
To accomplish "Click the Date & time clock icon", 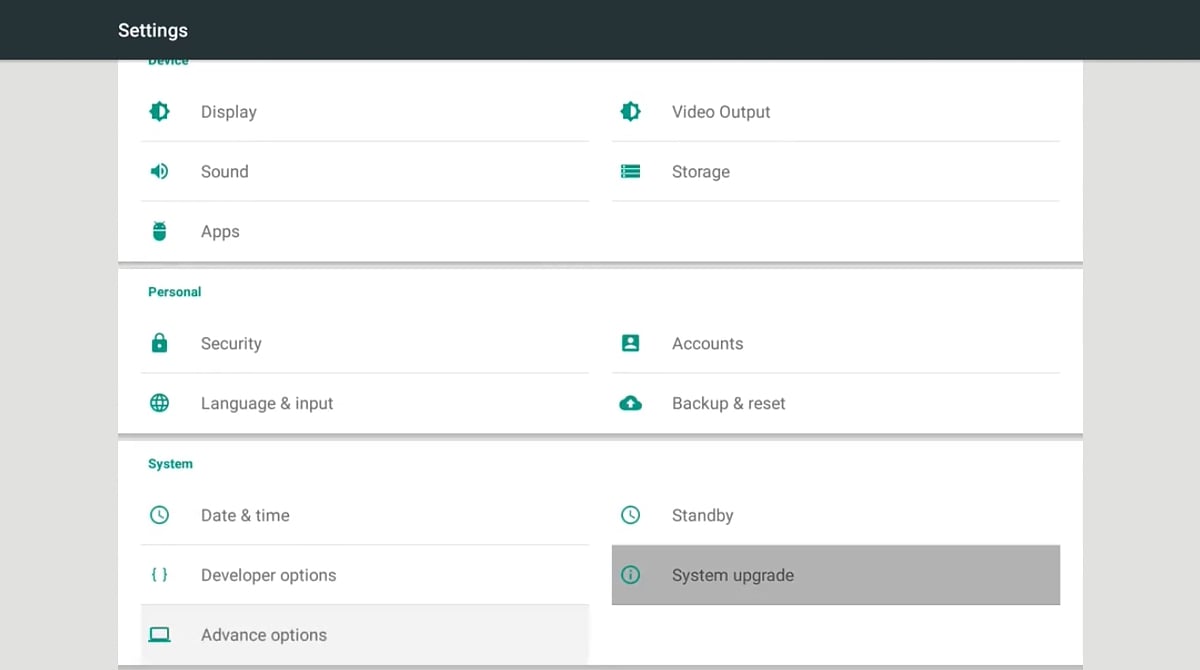I will point(159,516).
